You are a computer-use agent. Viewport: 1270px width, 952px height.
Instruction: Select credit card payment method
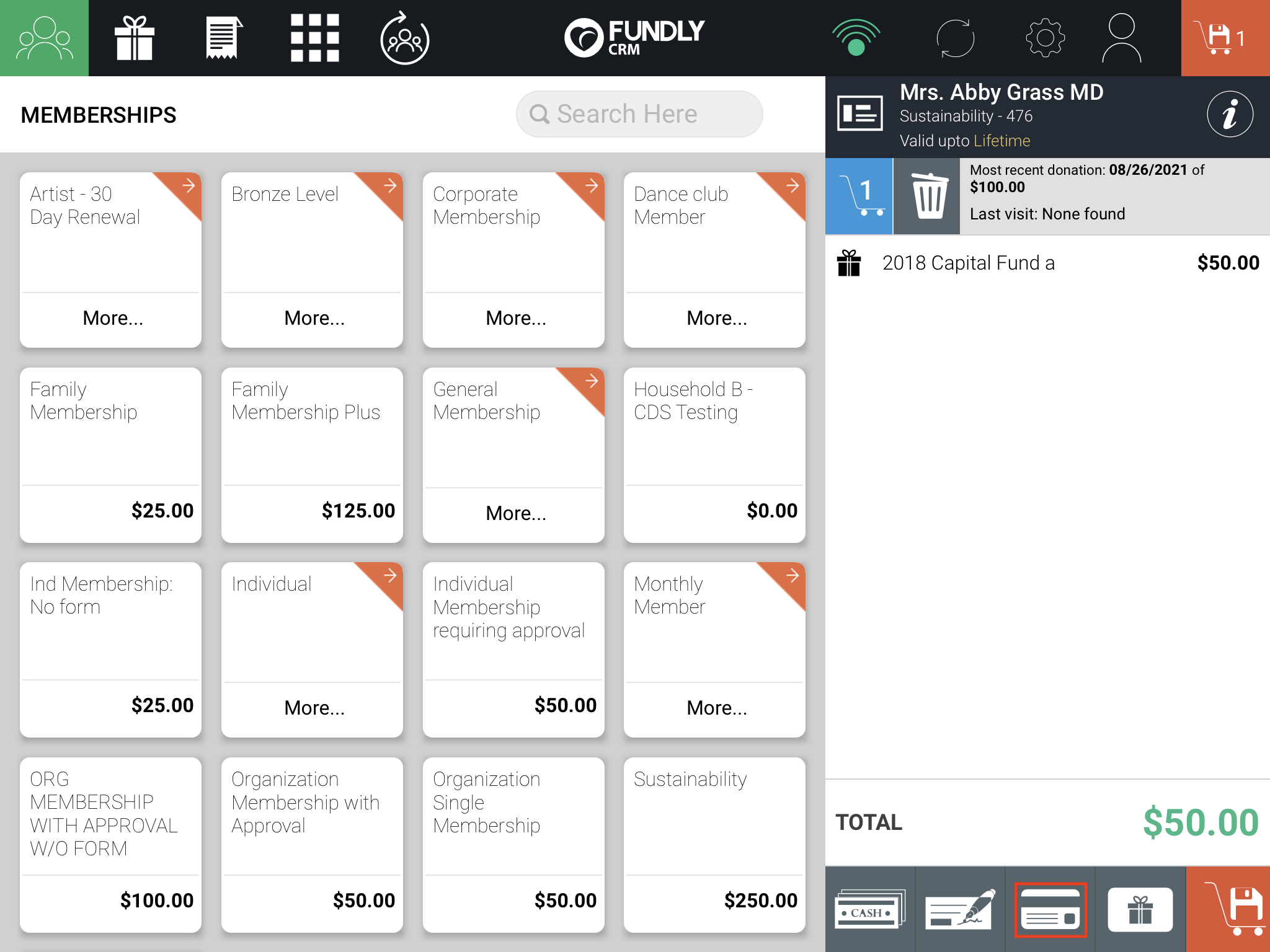click(x=1050, y=909)
